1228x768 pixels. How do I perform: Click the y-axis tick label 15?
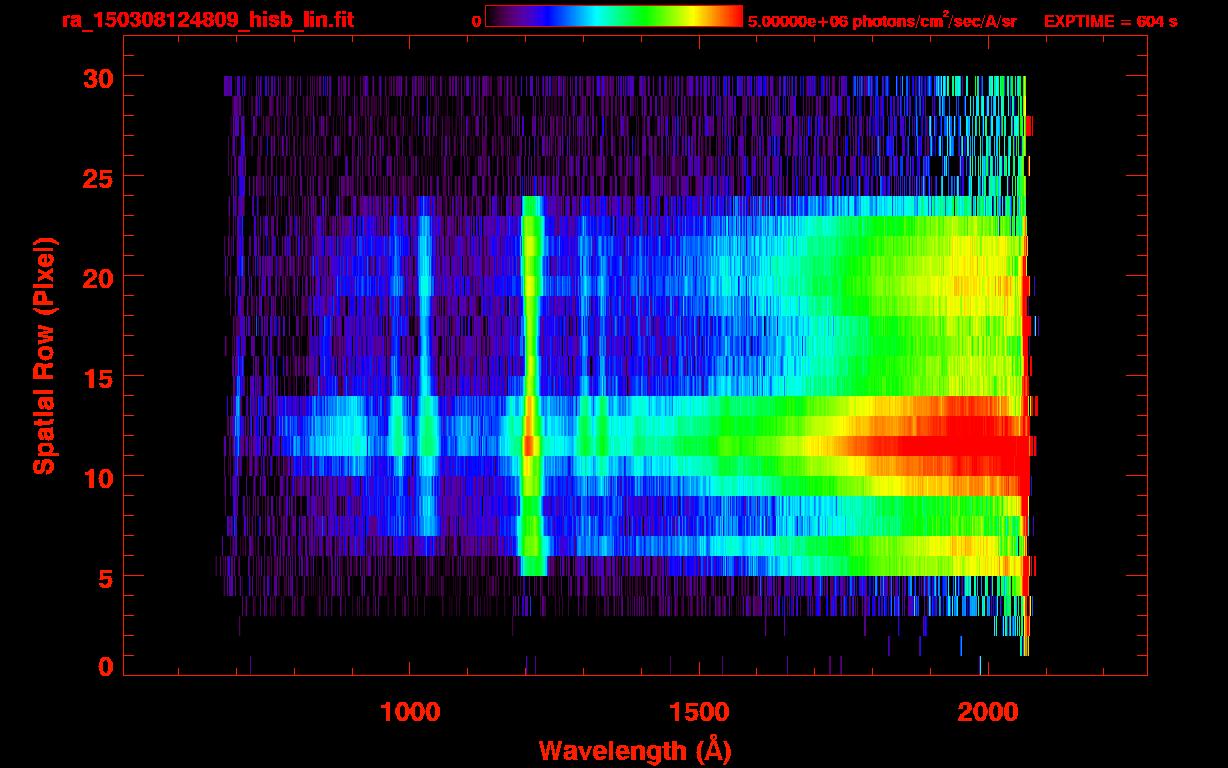pyautogui.click(x=98, y=377)
